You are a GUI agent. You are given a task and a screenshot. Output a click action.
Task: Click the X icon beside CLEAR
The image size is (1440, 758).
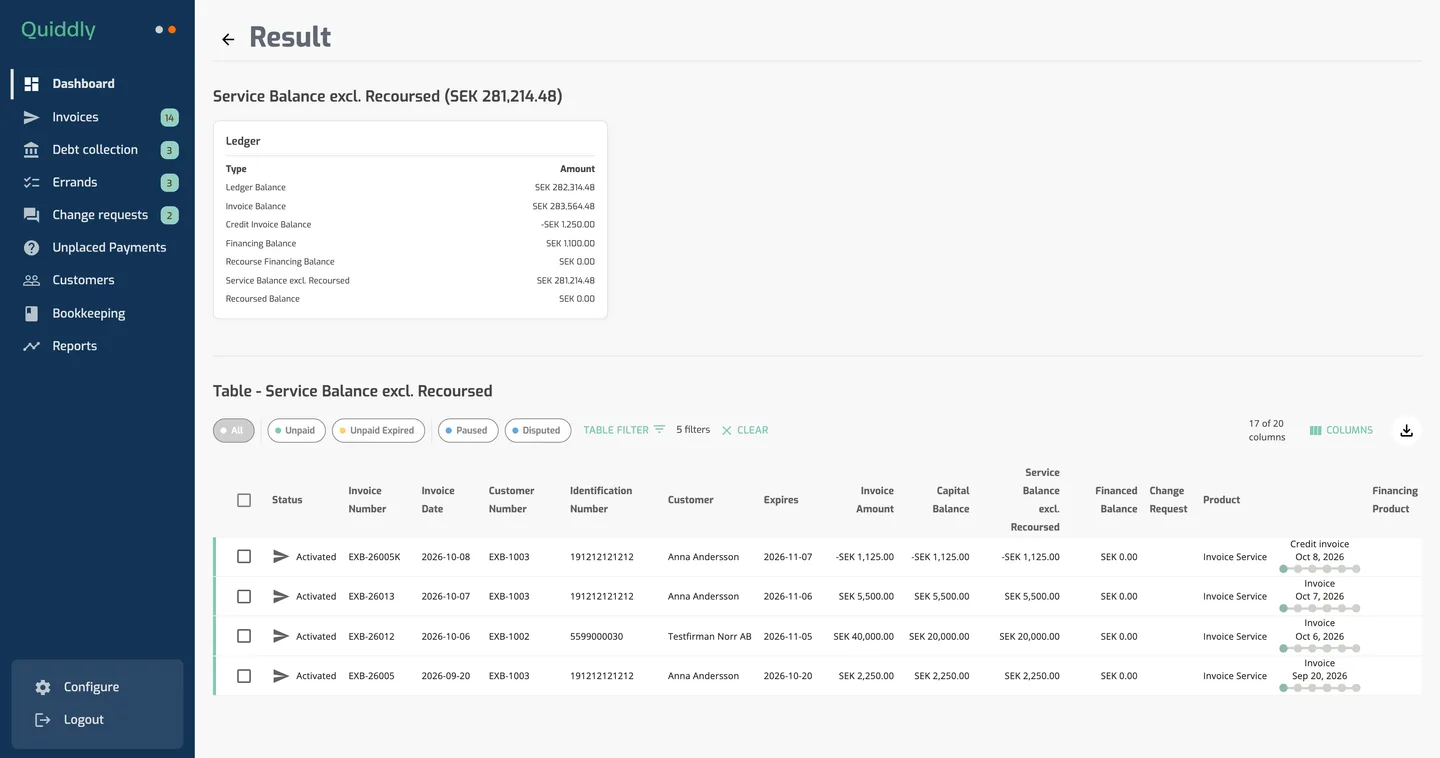pyautogui.click(x=727, y=430)
